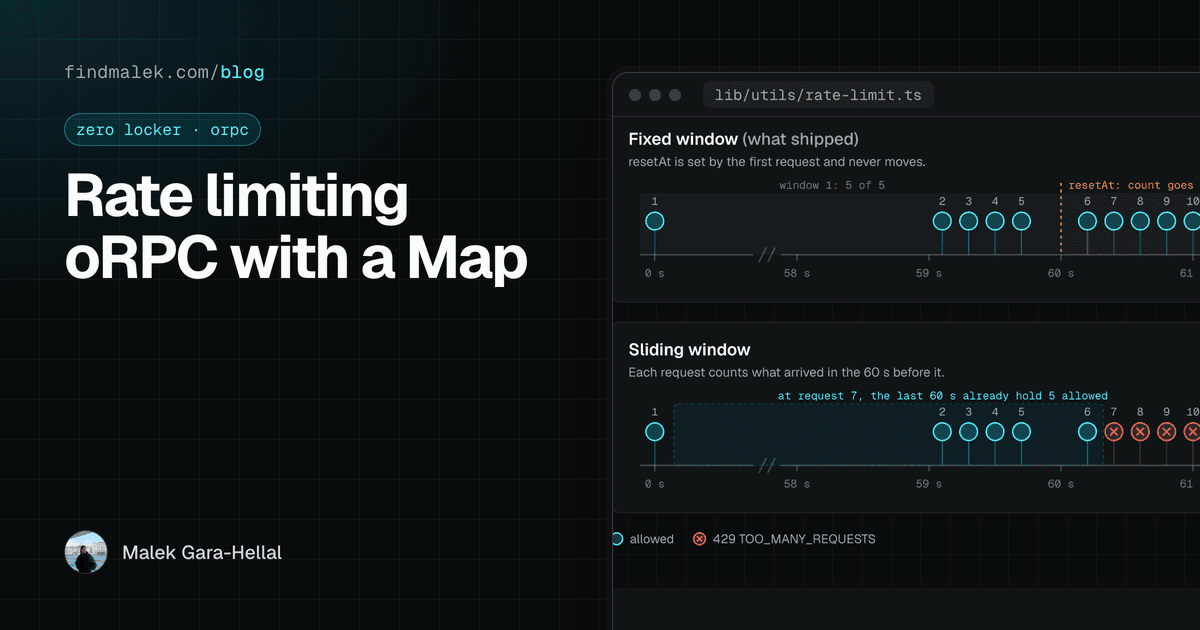This screenshot has width=1200, height=630.
Task: Click the '59 s' axis label in the Sliding window chart
Action: 929,484
